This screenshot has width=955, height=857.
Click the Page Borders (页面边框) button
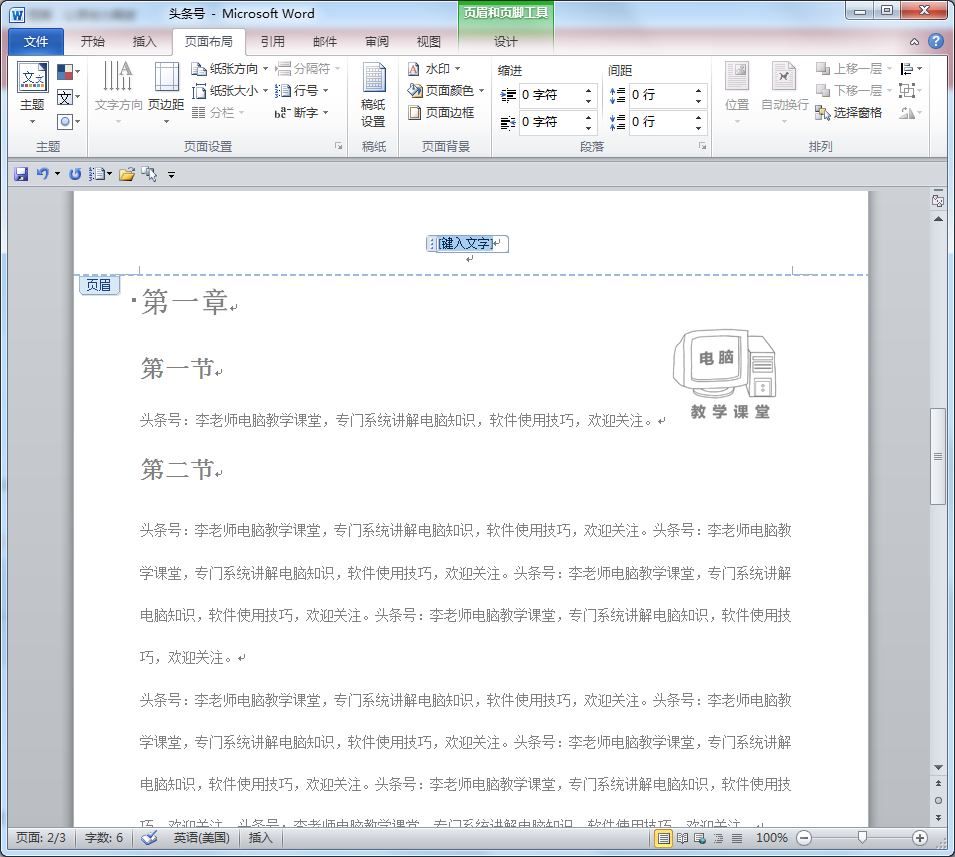coord(441,113)
